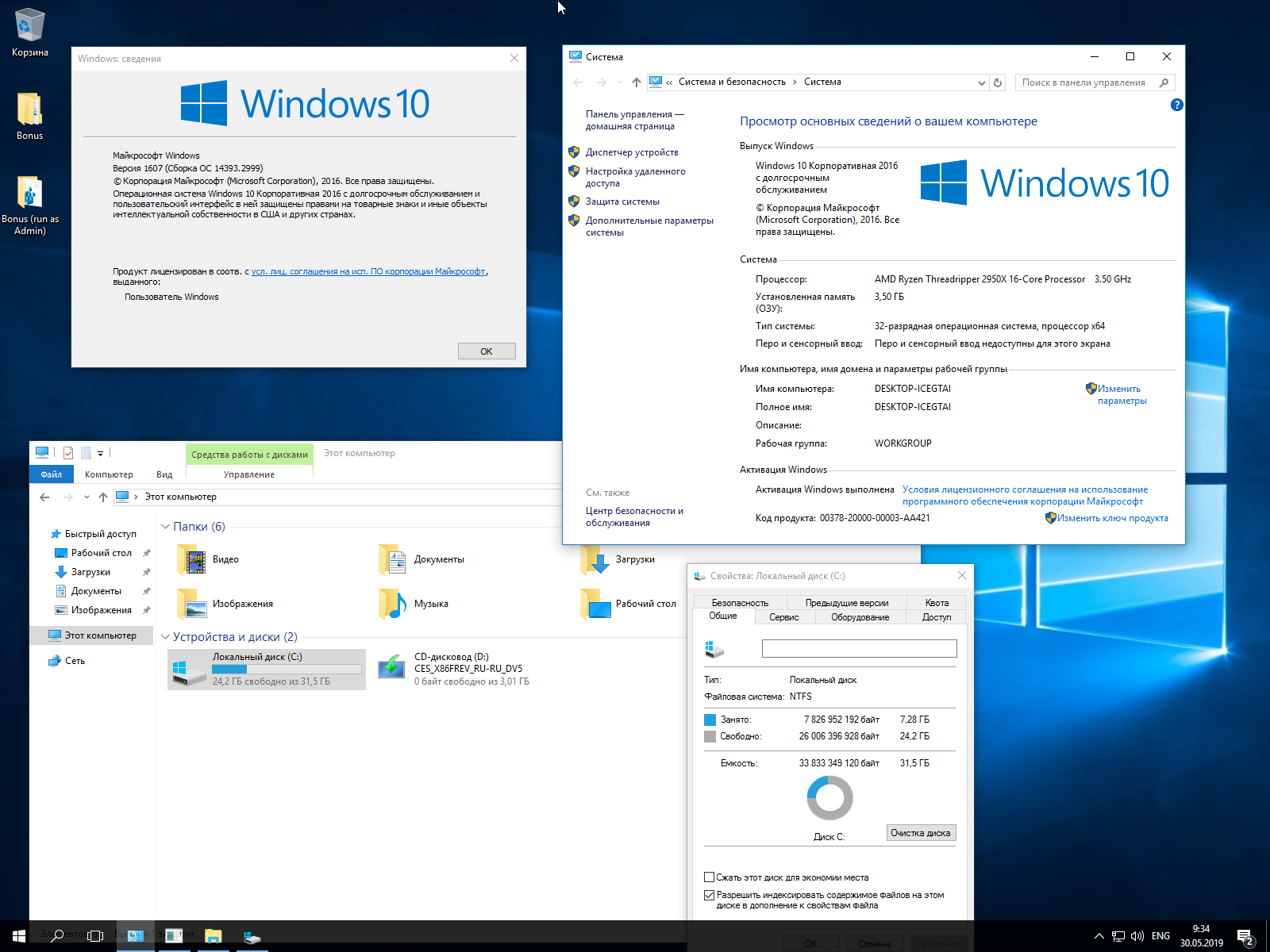Open the quick access toolbar customize dropdown
Image resolution: width=1270 pixels, height=952 pixels.
pyautogui.click(x=101, y=454)
